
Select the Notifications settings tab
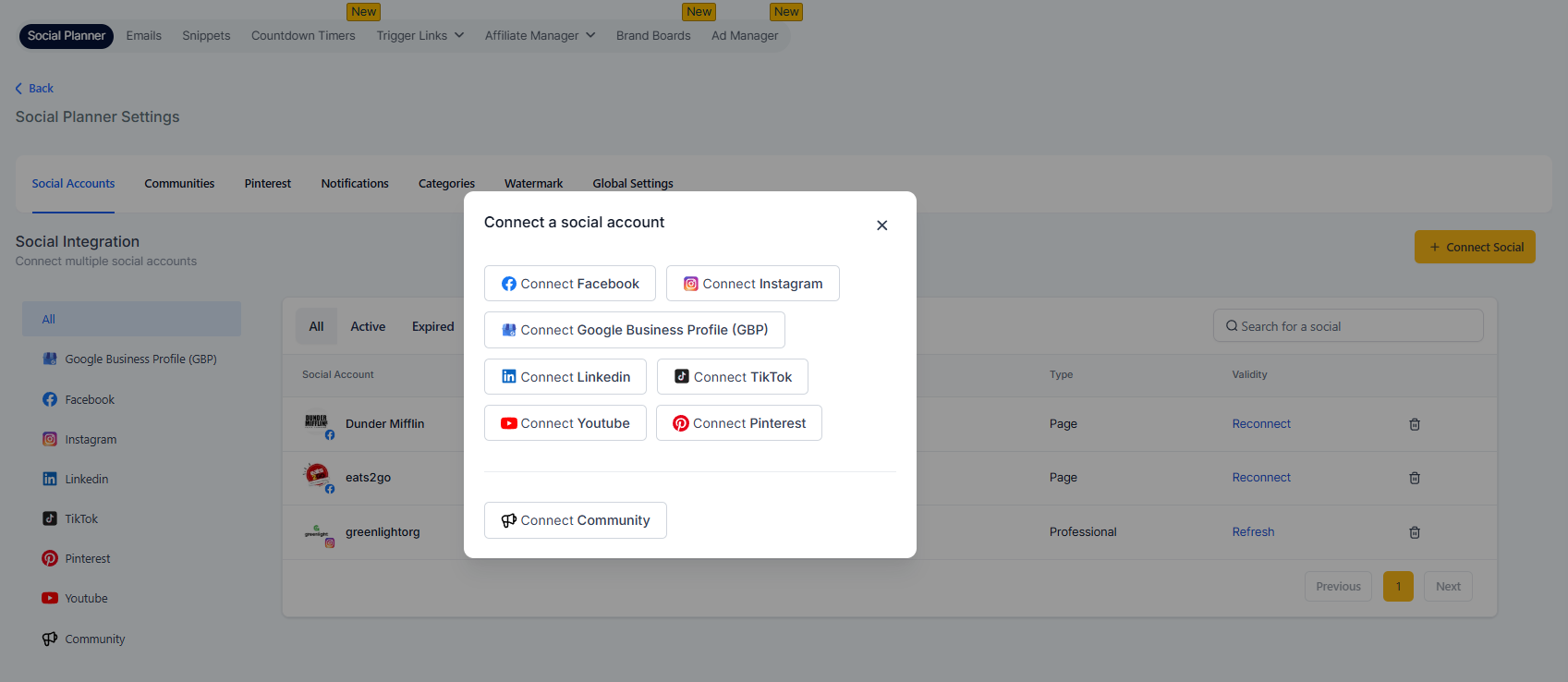click(355, 184)
